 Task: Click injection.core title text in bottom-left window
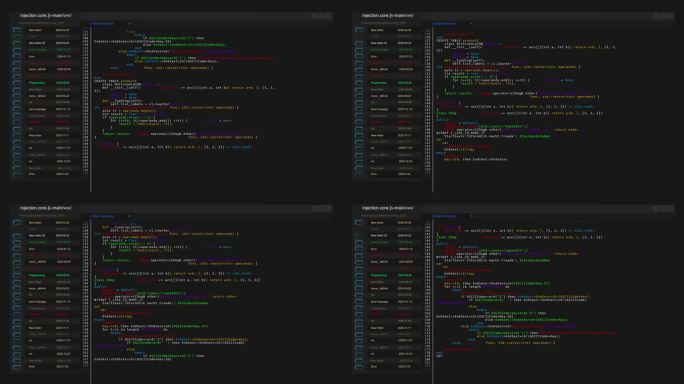pos(45,208)
